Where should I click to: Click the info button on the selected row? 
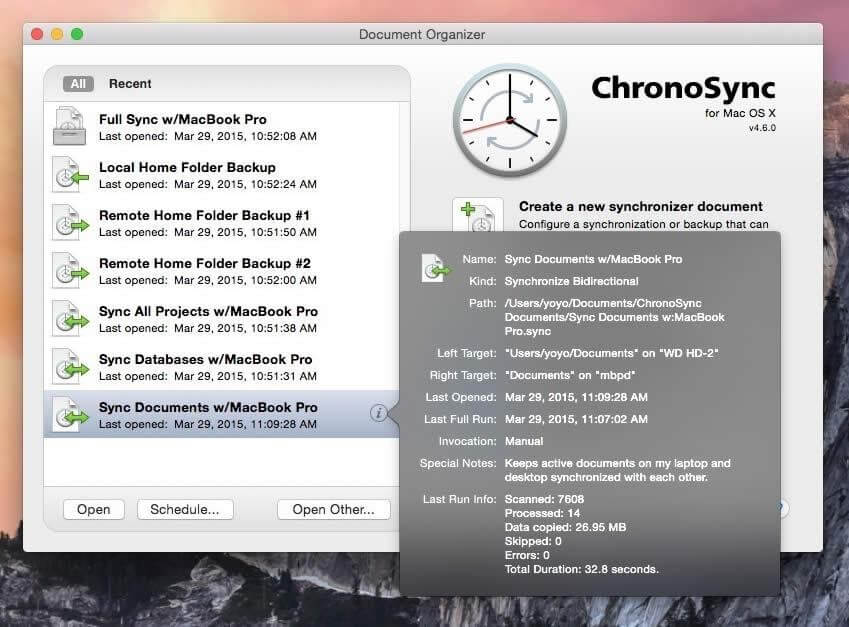(x=378, y=414)
